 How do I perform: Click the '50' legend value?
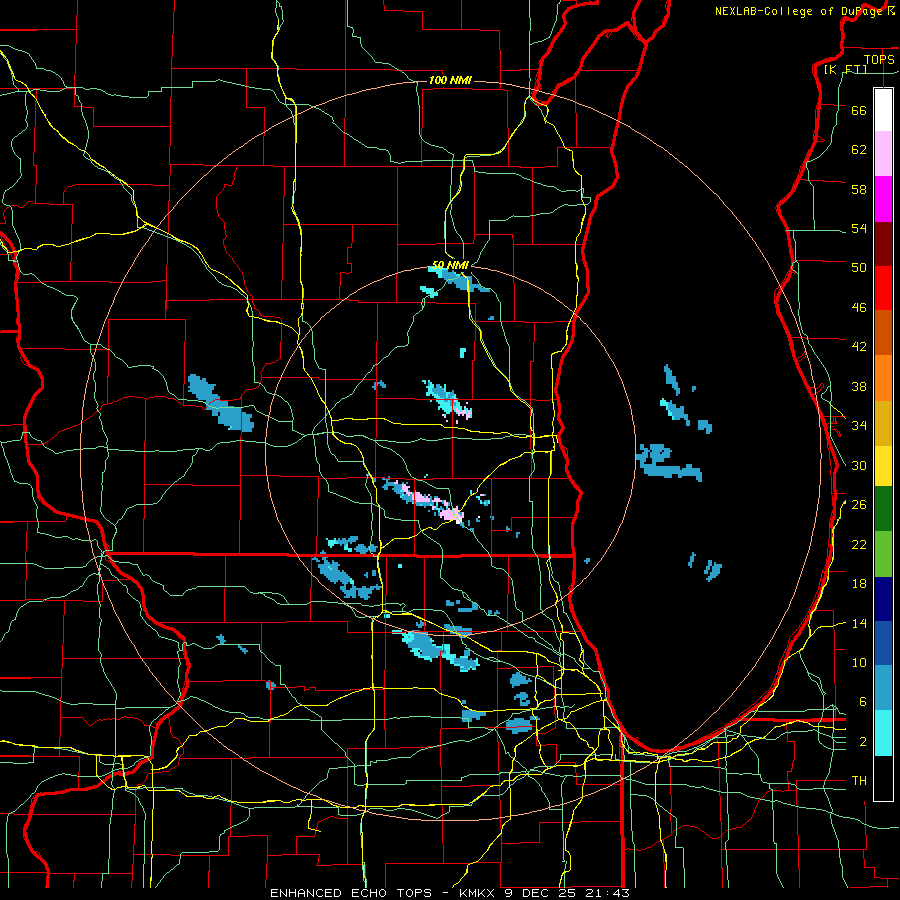tap(859, 268)
